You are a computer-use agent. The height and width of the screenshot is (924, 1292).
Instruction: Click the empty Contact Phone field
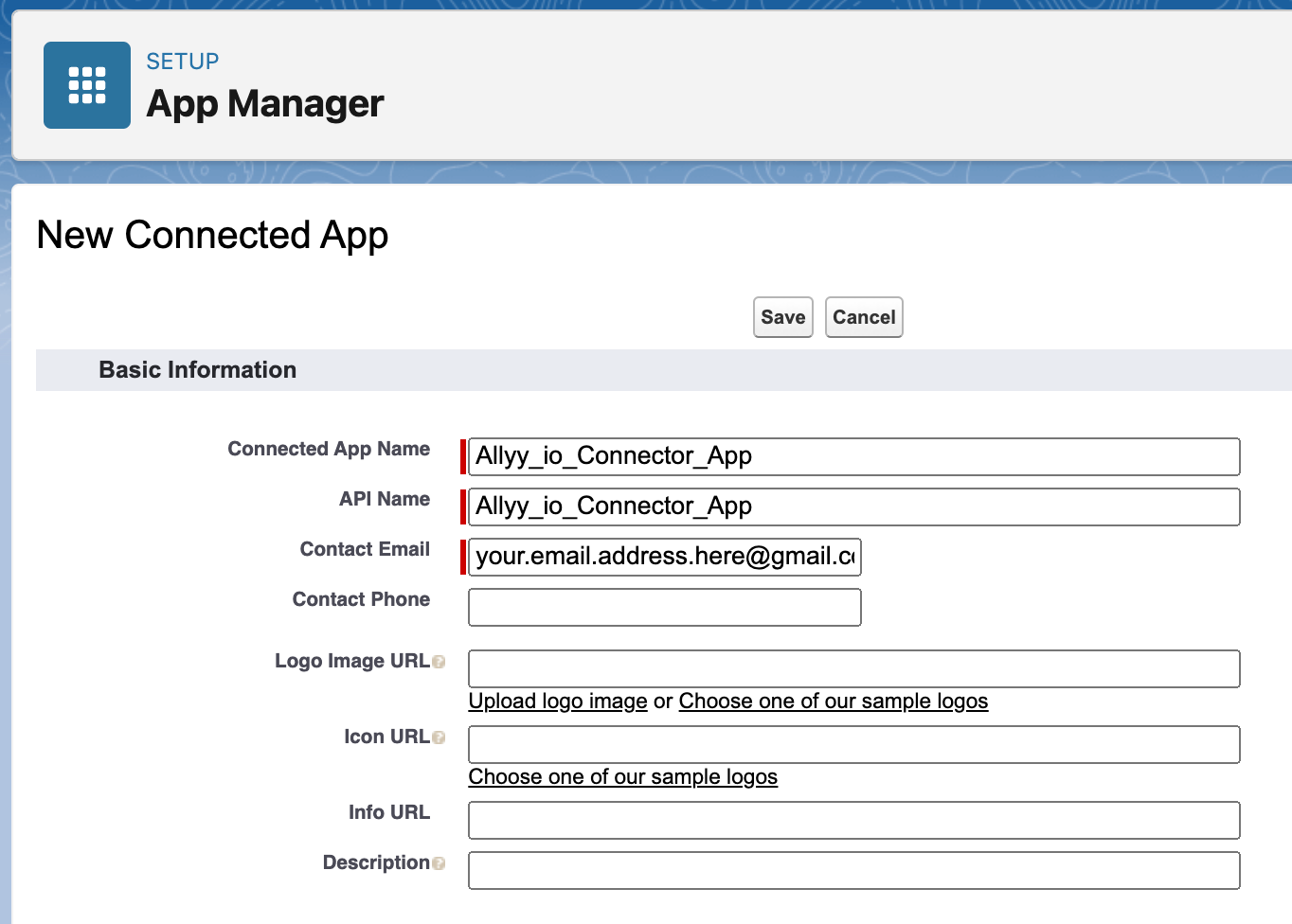[x=663, y=607]
